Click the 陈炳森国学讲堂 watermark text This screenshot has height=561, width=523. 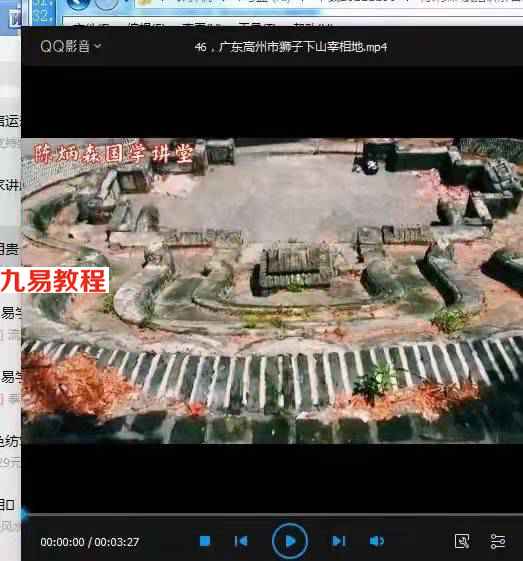tap(114, 154)
